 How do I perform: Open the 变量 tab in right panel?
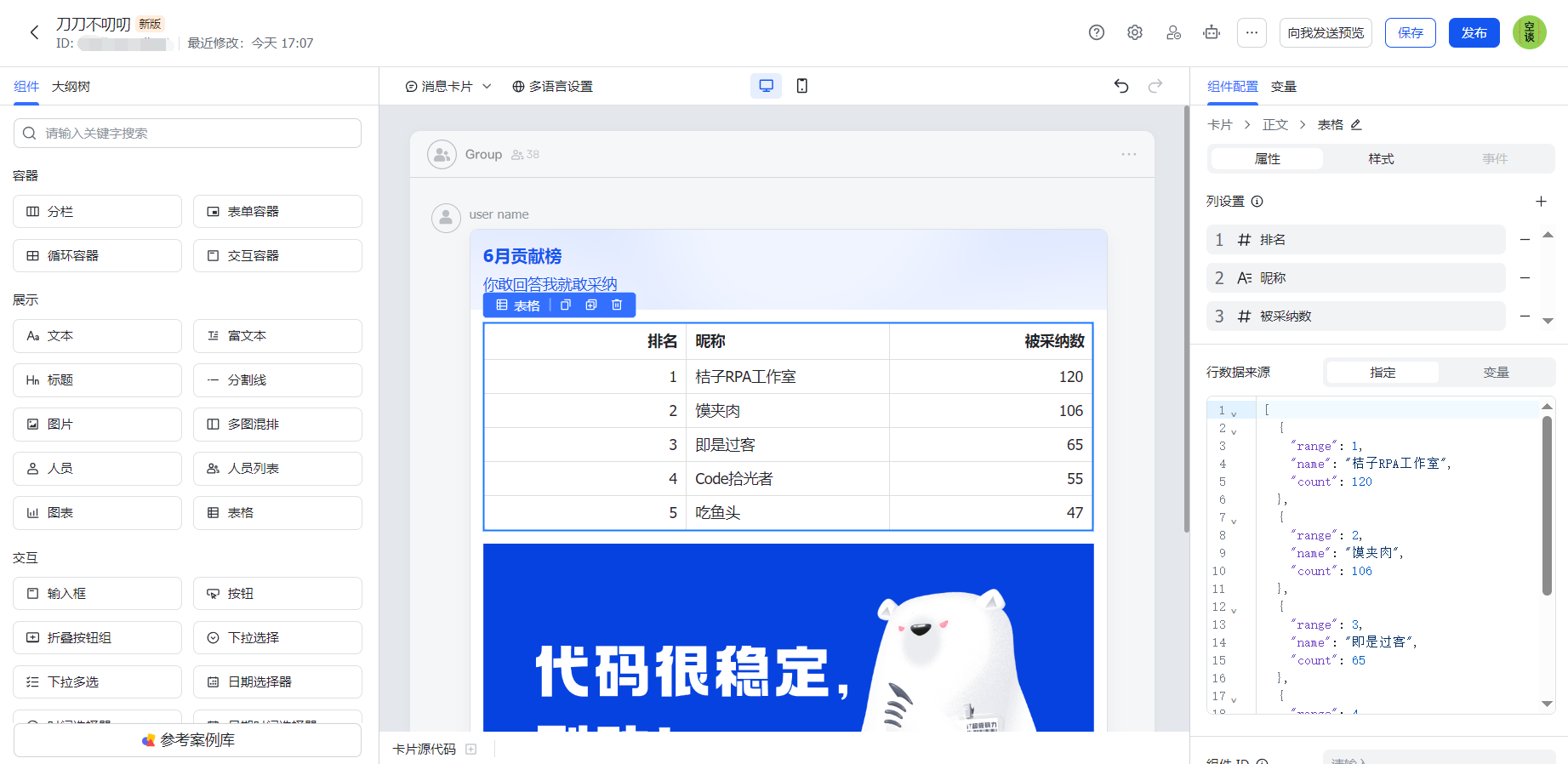[x=1283, y=87]
